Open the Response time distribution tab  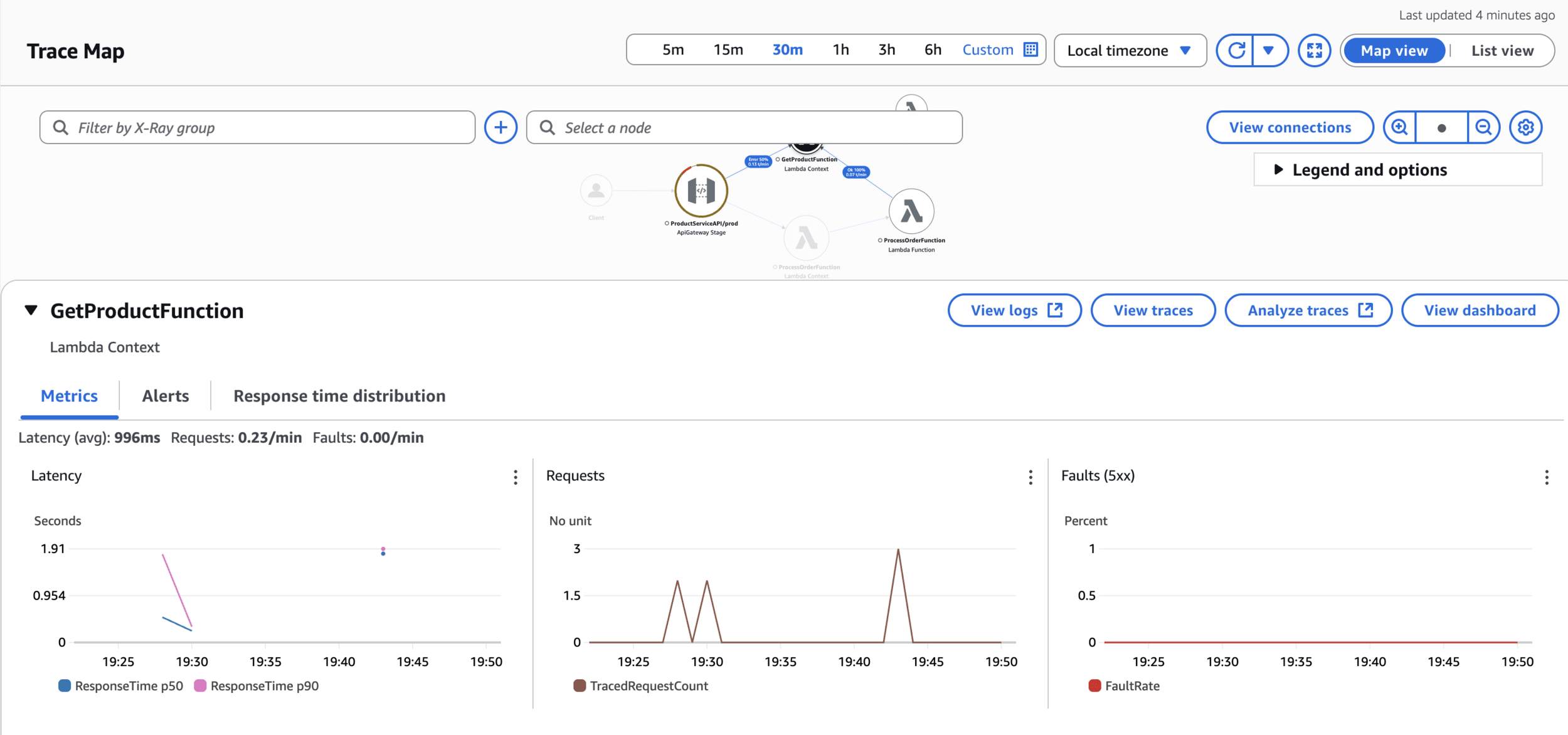[x=339, y=396]
